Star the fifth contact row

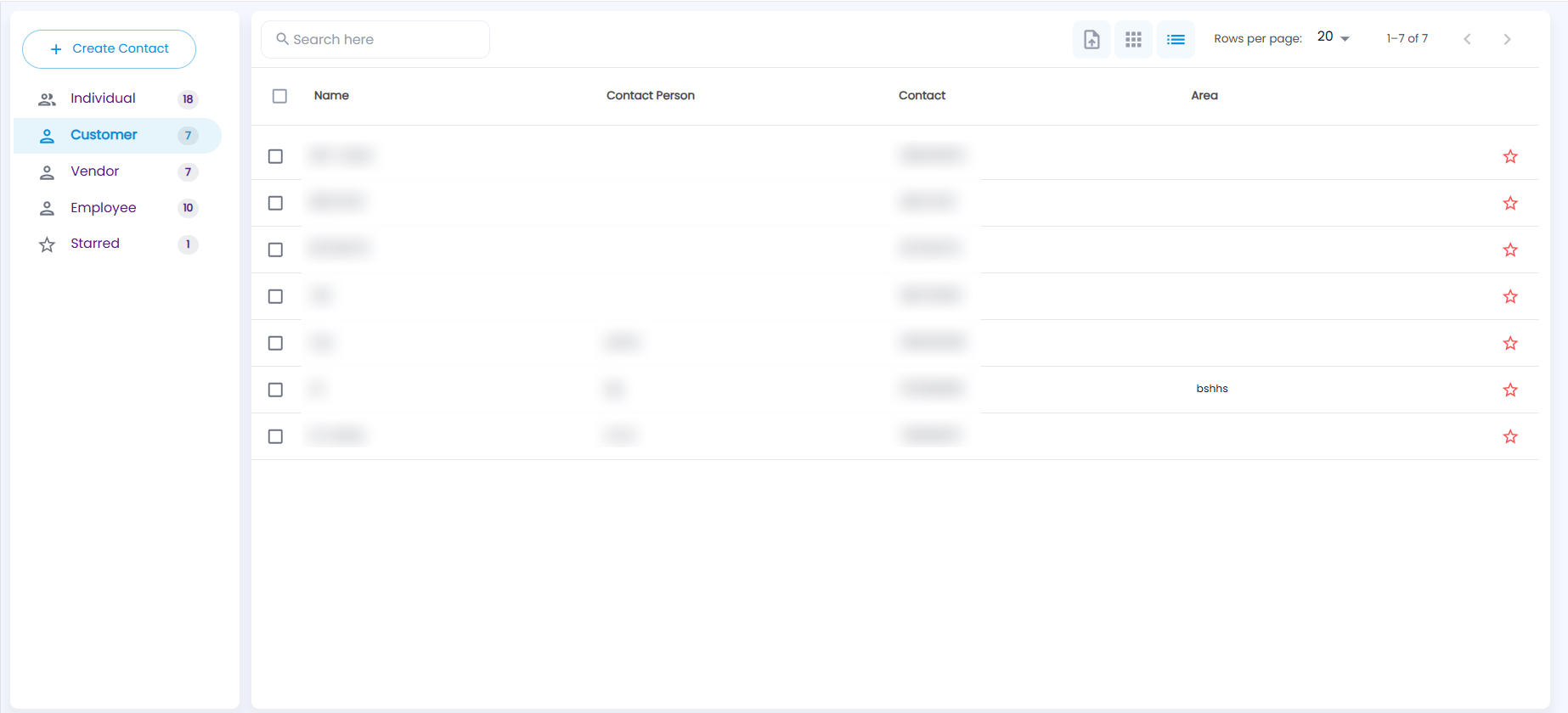(1510, 343)
